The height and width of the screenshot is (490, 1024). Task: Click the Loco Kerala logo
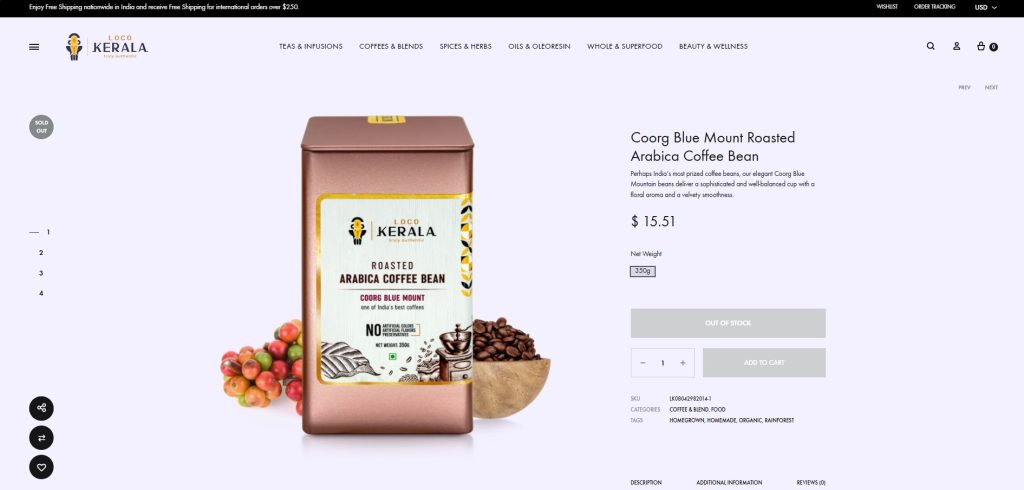(107, 47)
